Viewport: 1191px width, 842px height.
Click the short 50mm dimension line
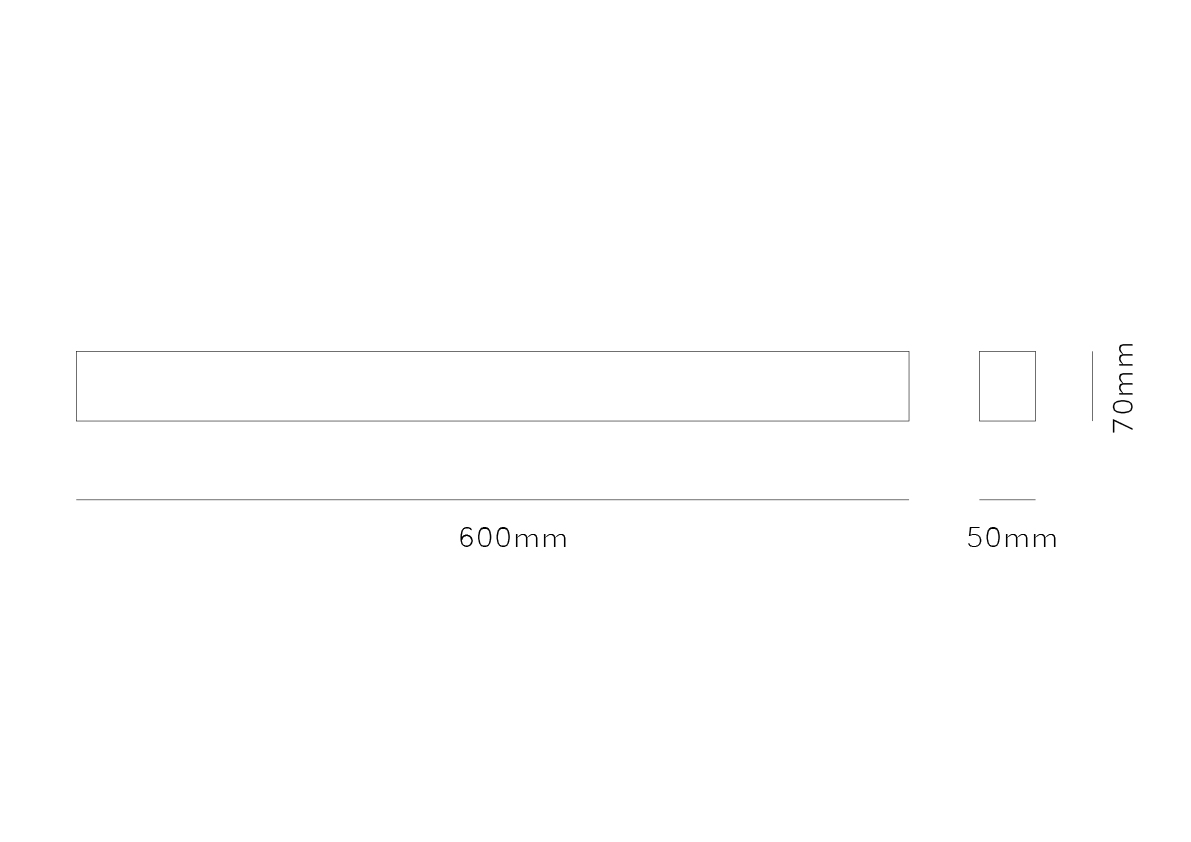click(x=1007, y=499)
